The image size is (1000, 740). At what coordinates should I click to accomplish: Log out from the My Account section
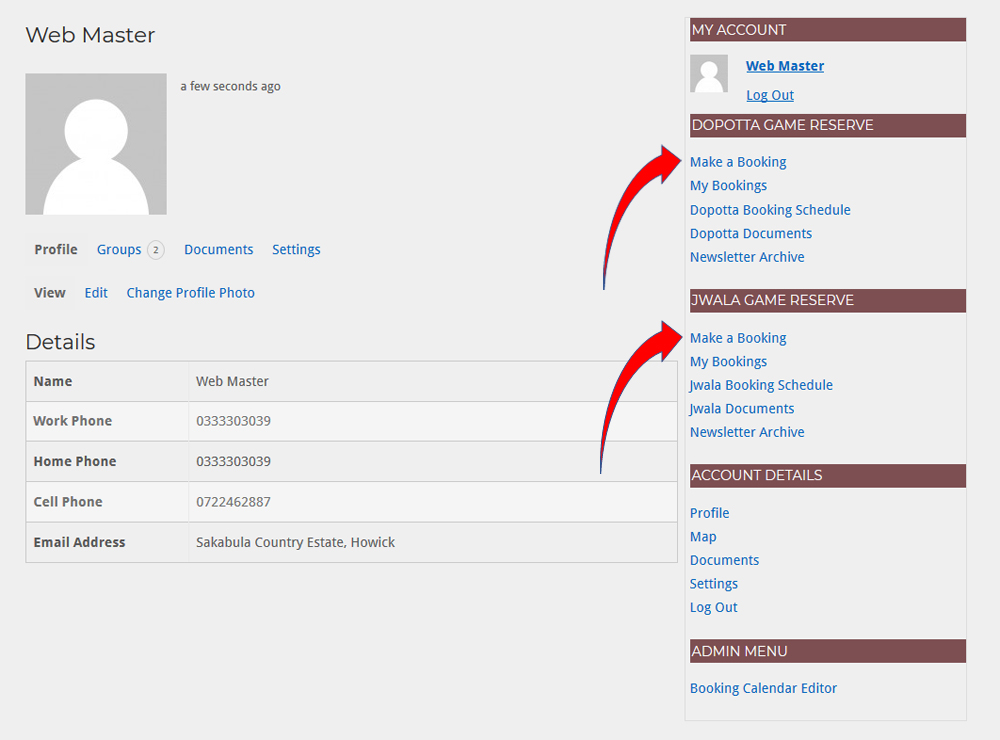pyautogui.click(x=770, y=95)
